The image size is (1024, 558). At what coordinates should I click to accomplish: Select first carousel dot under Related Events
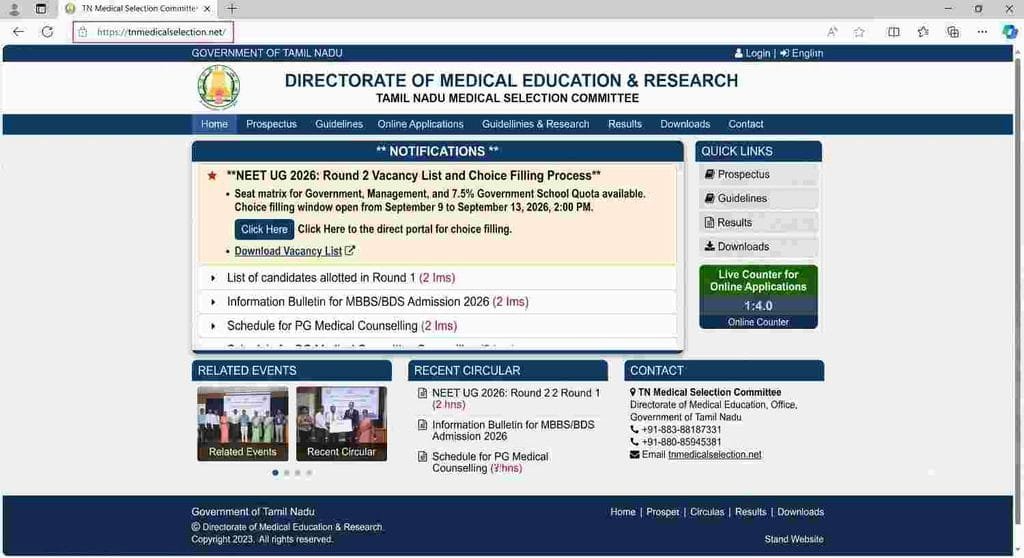click(x=276, y=472)
